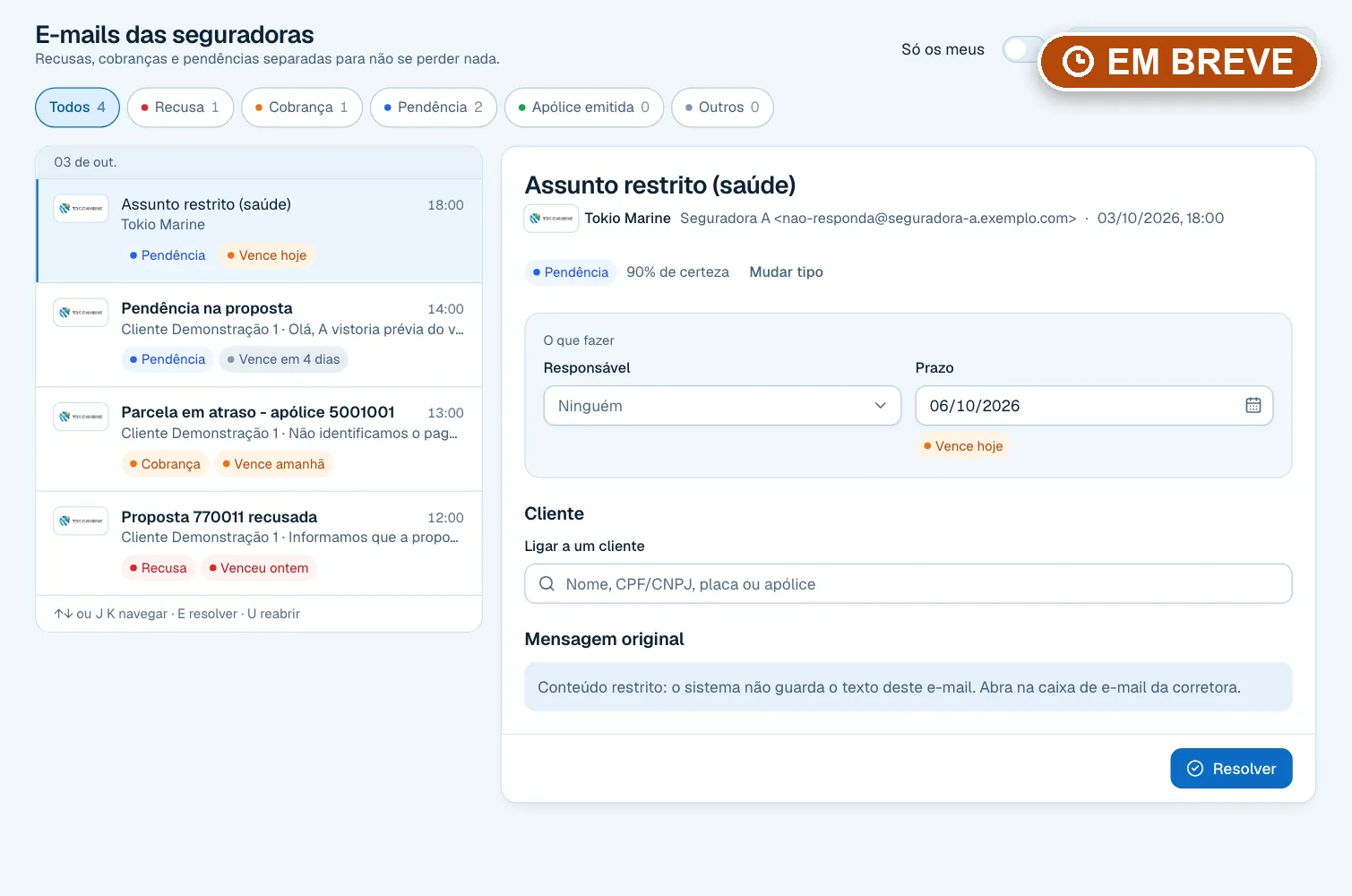Open the email titled Pendência na proposta
1352x896 pixels.
click(259, 335)
